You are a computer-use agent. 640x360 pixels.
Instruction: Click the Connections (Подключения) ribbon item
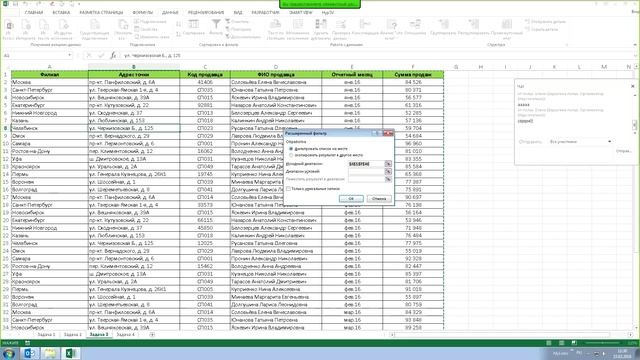pyautogui.click(x=151, y=22)
